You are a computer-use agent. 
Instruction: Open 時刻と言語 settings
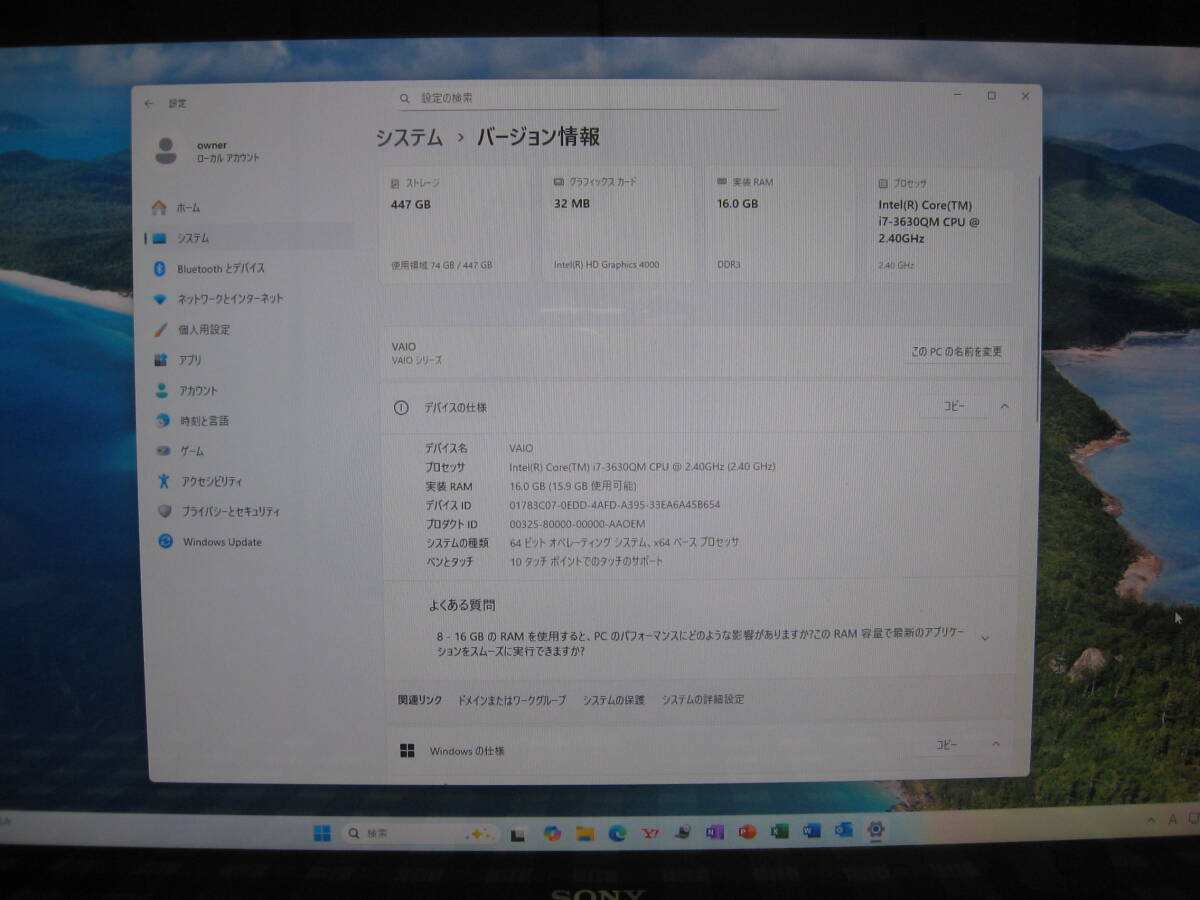click(205, 420)
